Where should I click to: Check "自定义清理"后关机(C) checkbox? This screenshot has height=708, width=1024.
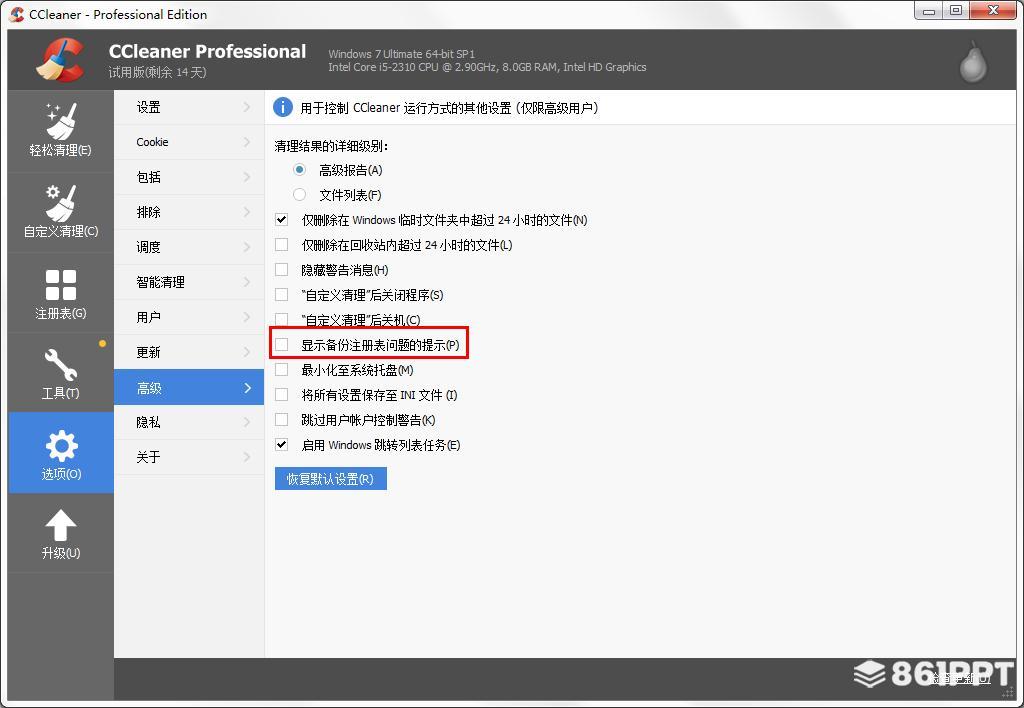(x=281, y=319)
